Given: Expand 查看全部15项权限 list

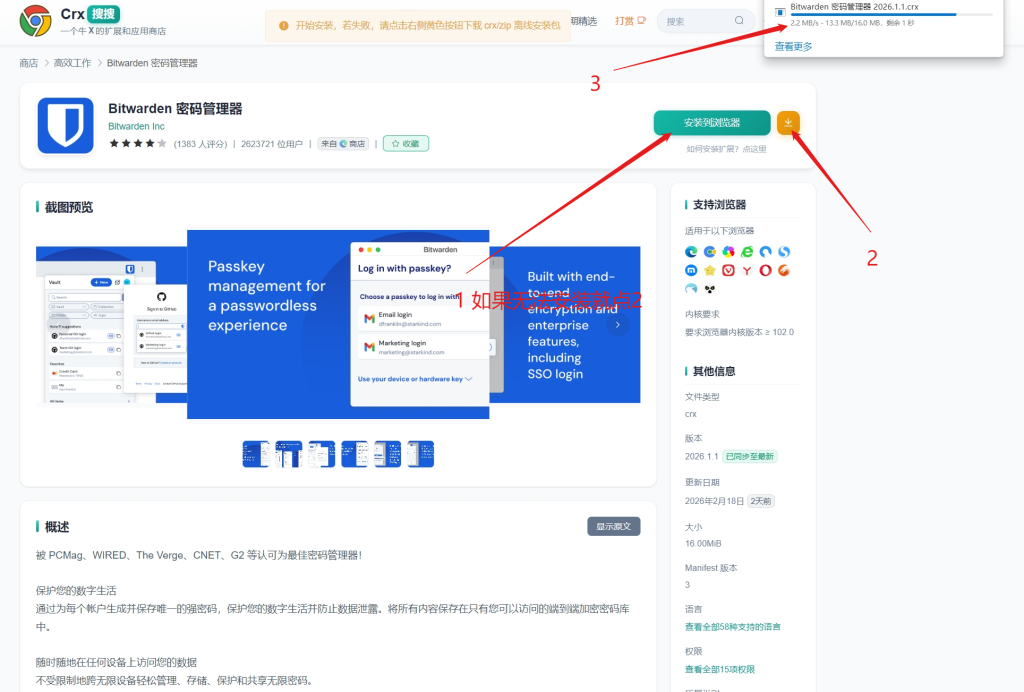Looking at the screenshot, I should (x=719, y=669).
